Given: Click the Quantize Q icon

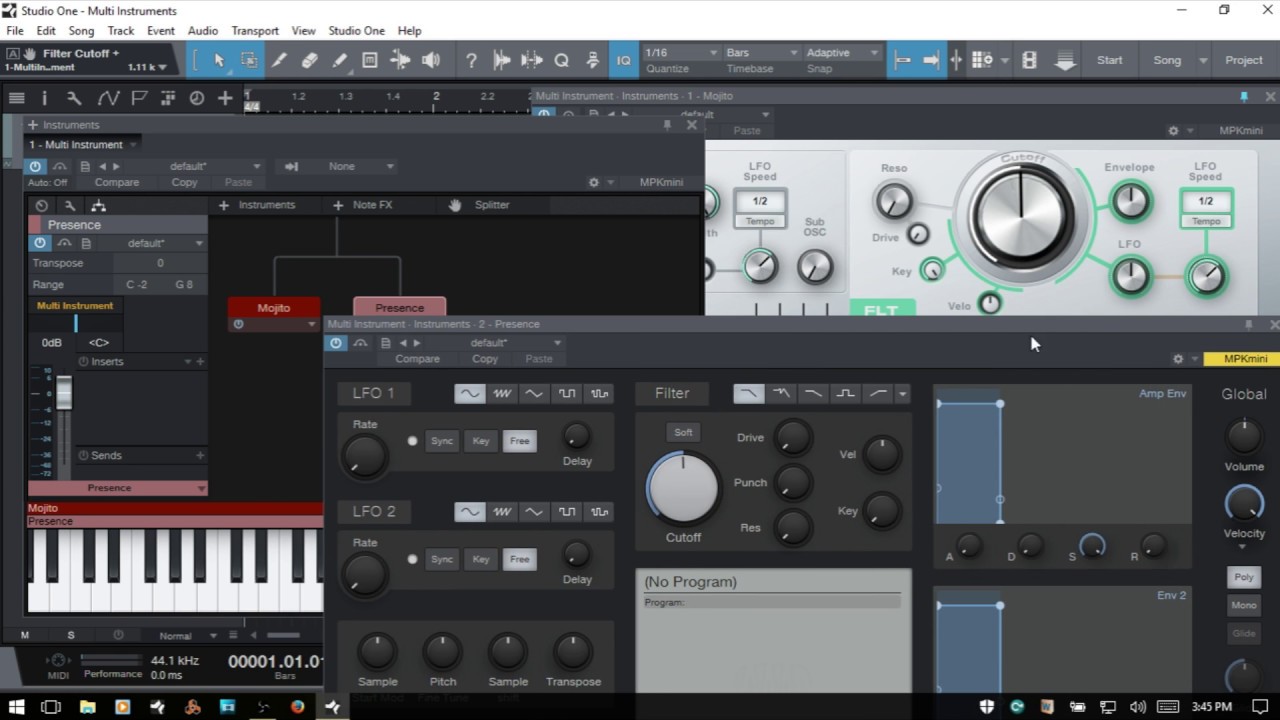Looking at the screenshot, I should point(562,60).
